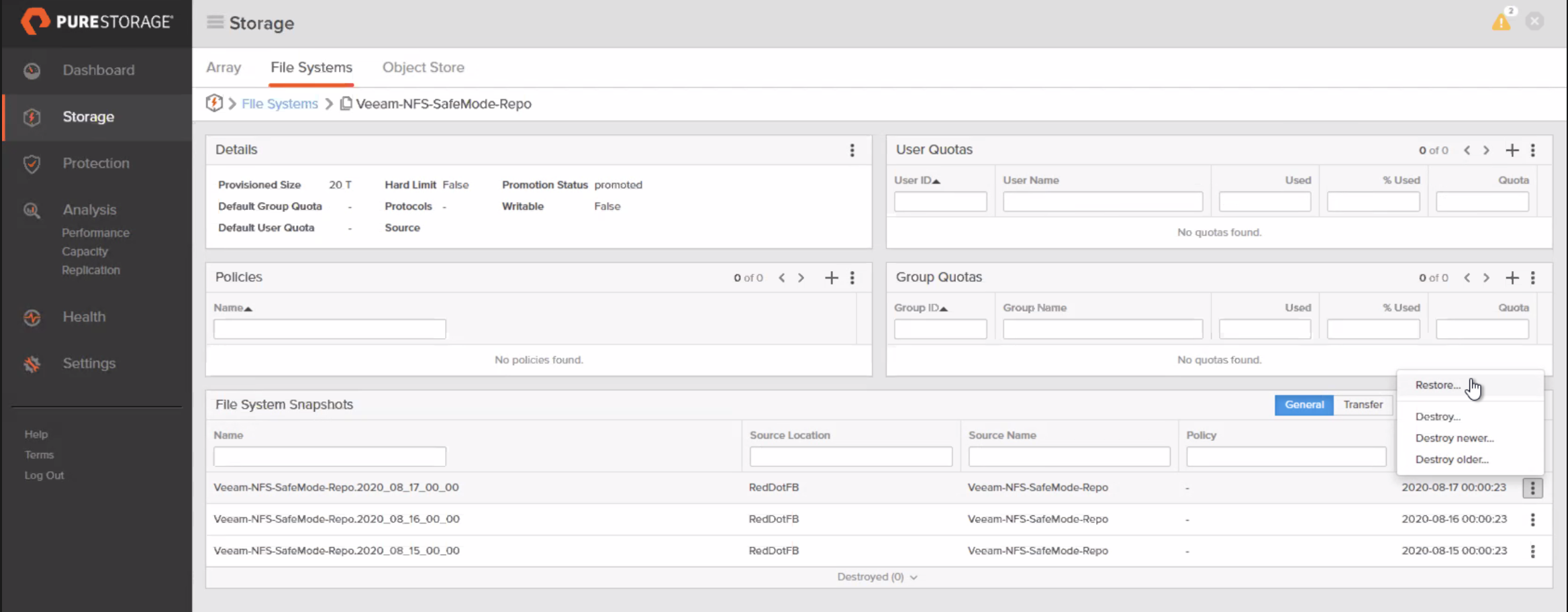Image resolution: width=1568 pixels, height=612 pixels.
Task: Open the User Quotas kebab menu
Action: [1532, 150]
